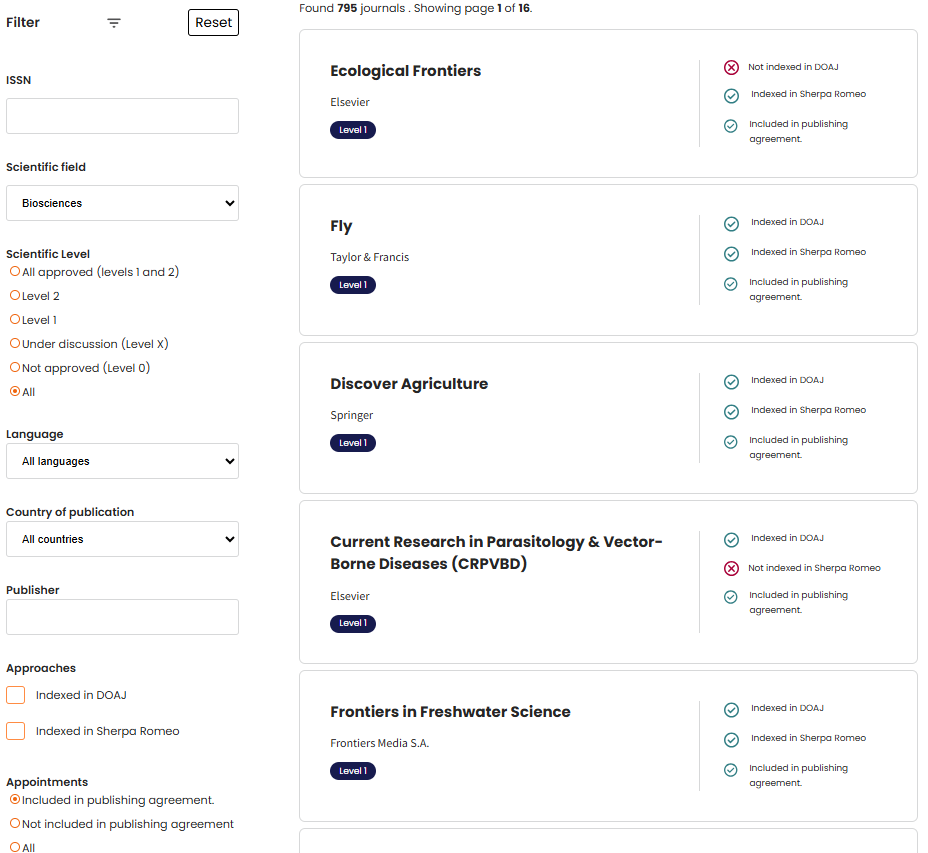Screen dimensions: 928x853
Task: Click the red 'Not indexed in DOAJ' icon for Ecological Frontiers
Action: point(730,67)
